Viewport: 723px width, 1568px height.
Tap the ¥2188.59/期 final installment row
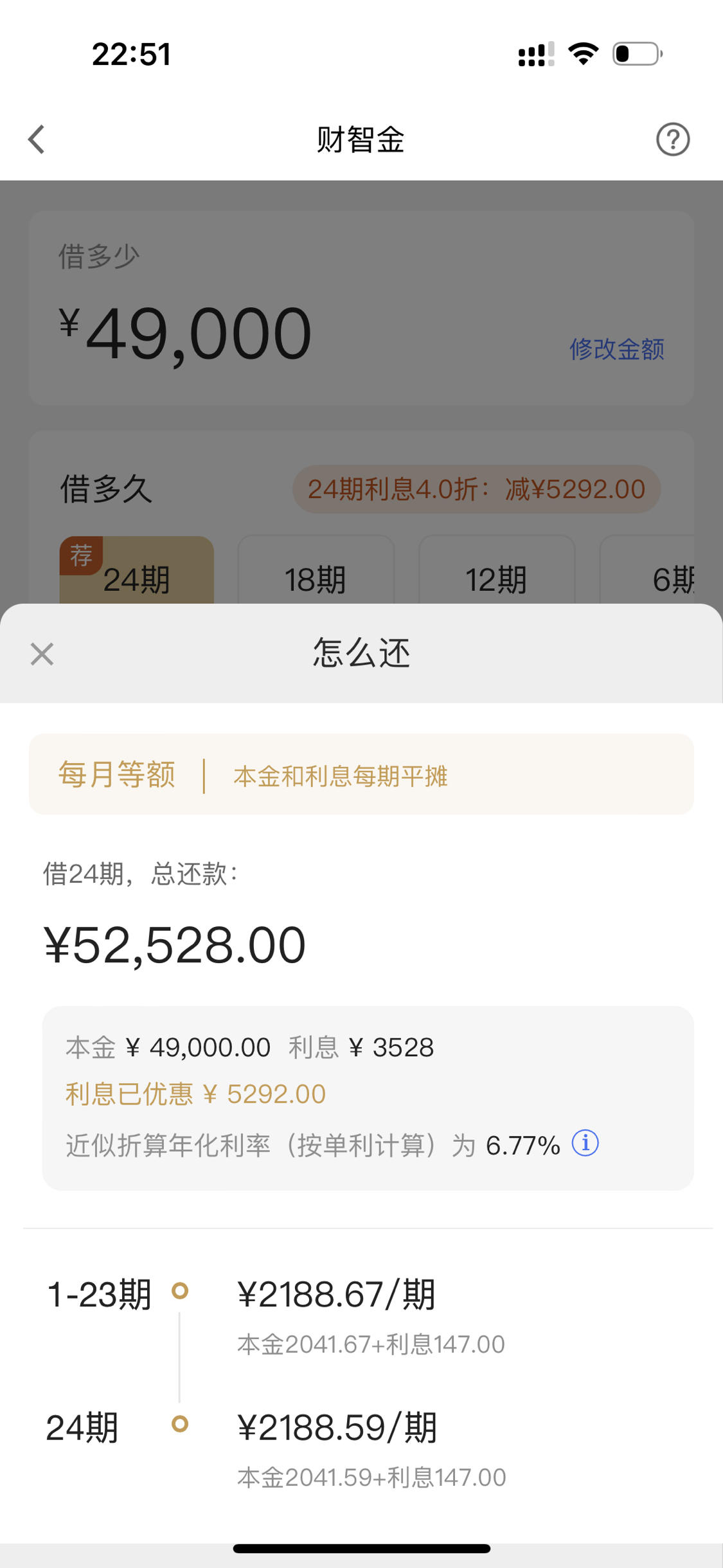[371, 1450]
